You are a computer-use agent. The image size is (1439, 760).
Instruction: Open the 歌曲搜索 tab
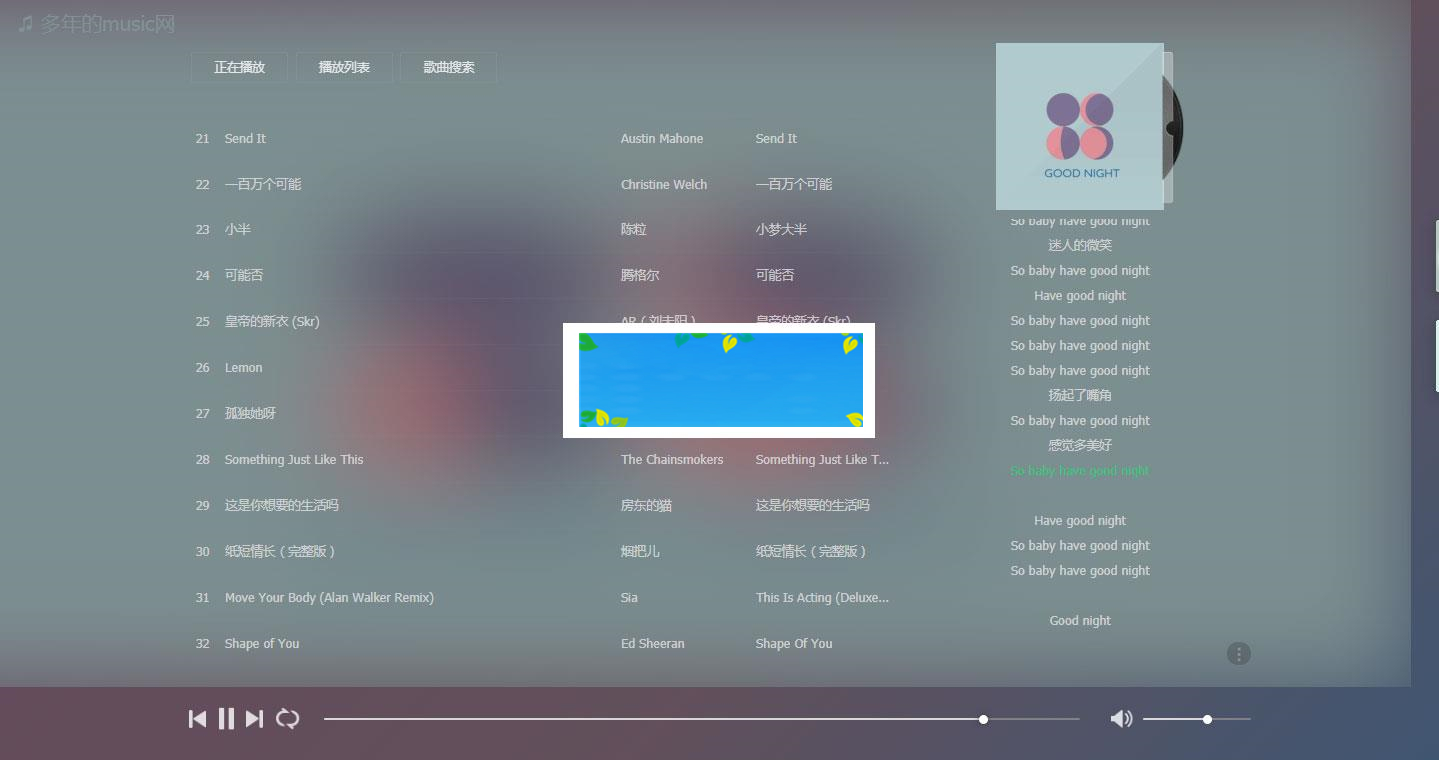pyautogui.click(x=448, y=68)
